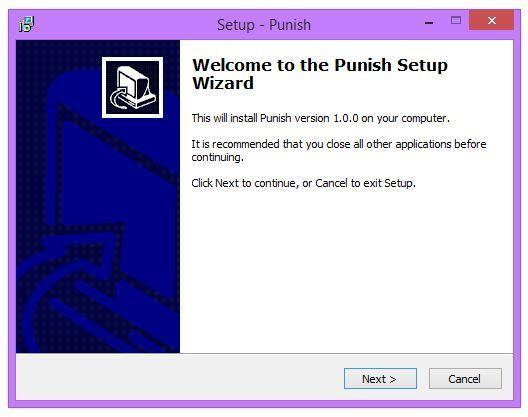This screenshot has height=417, width=528.
Task: Click the Setup installer icon in title bar
Action: (x=26, y=24)
